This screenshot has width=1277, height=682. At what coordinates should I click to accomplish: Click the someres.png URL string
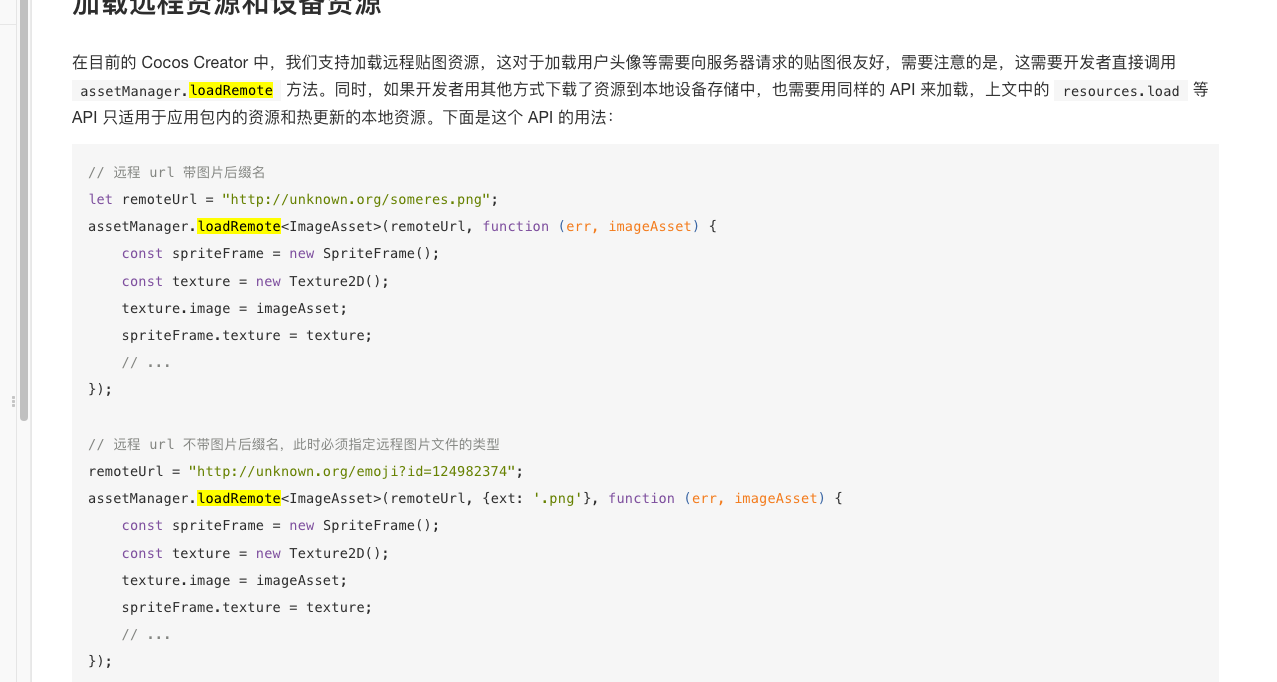coord(356,199)
